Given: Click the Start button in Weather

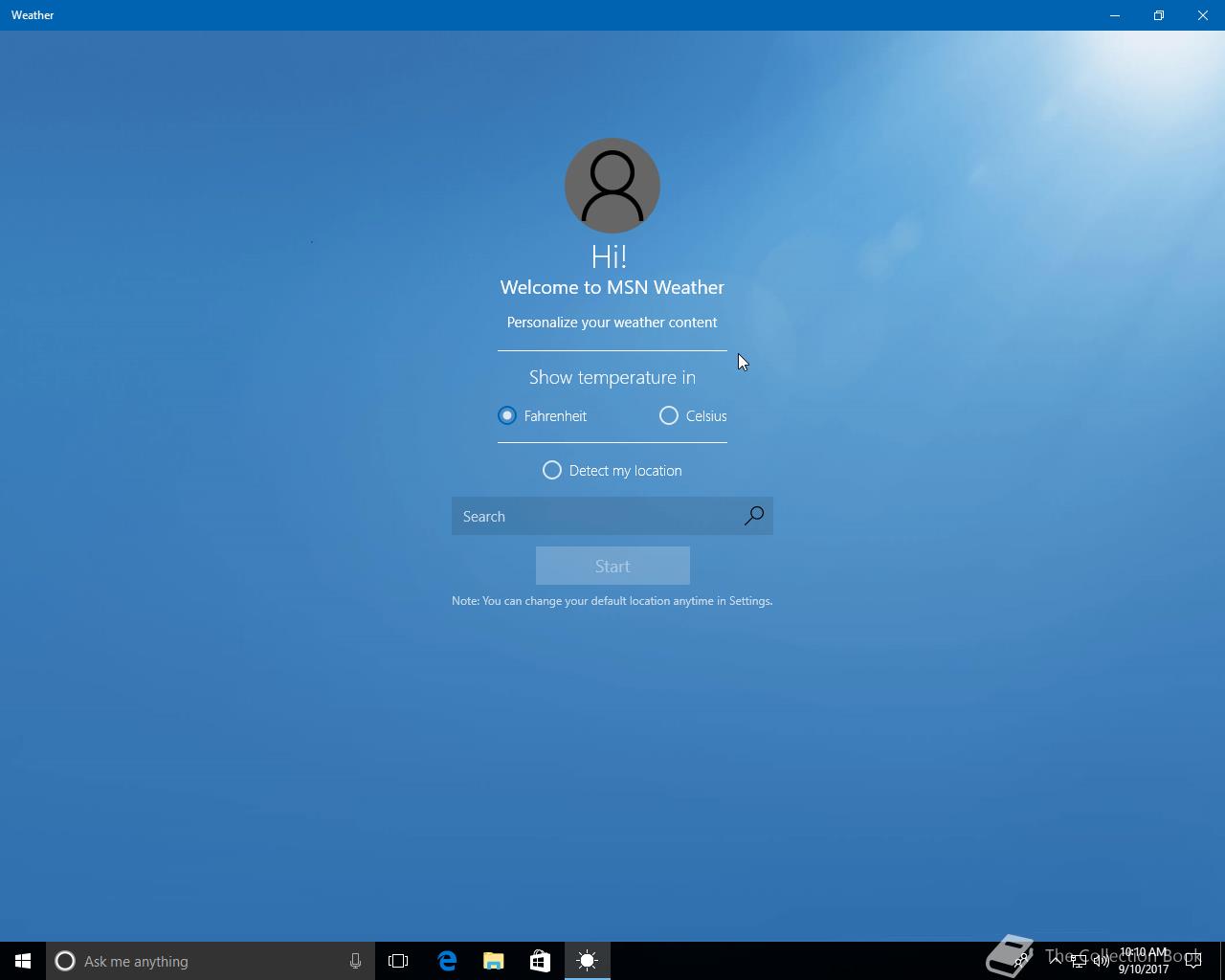Looking at the screenshot, I should [612, 566].
